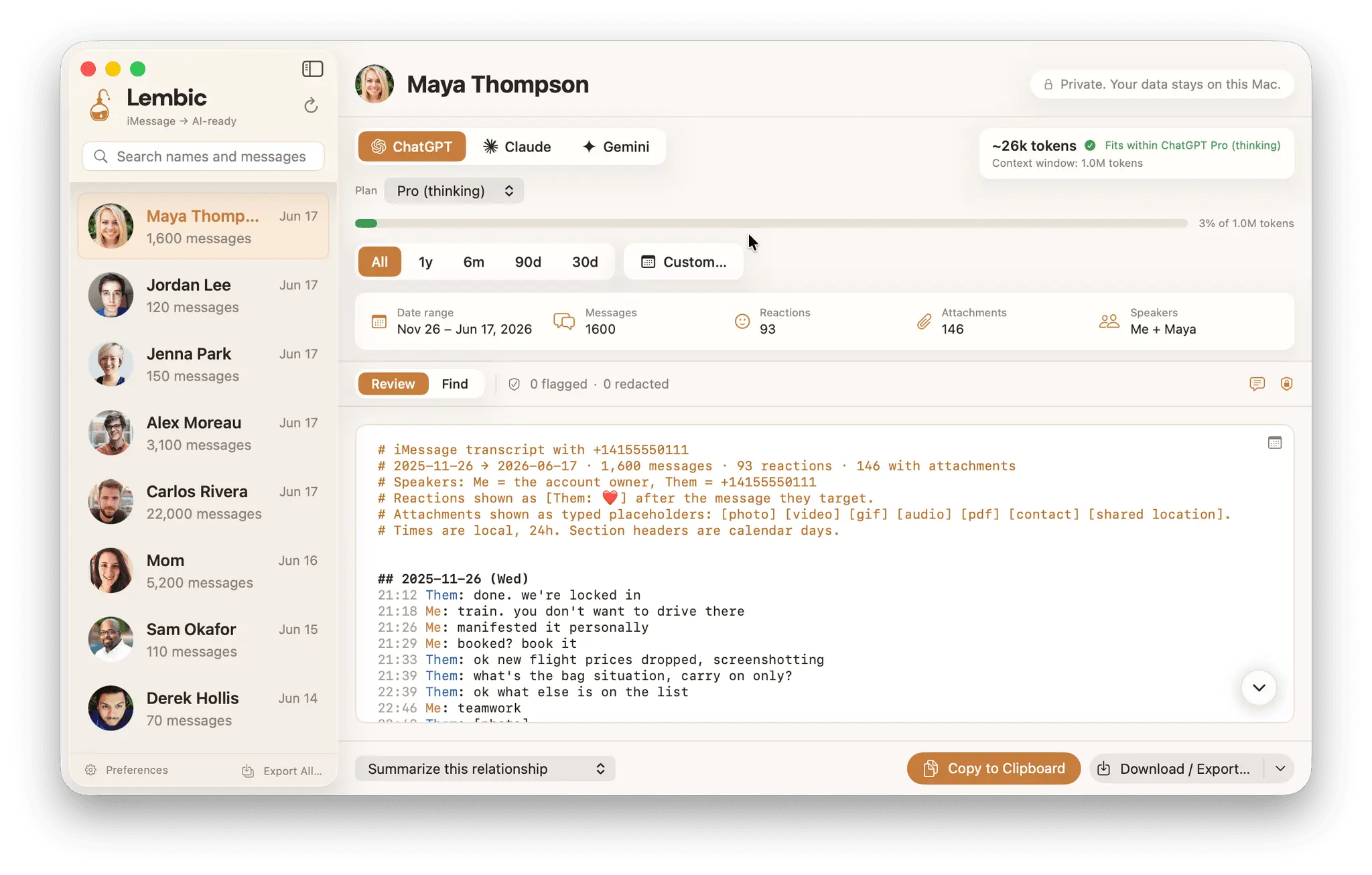
Task: Click transcript line 22:46 teamwork
Action: point(449,708)
